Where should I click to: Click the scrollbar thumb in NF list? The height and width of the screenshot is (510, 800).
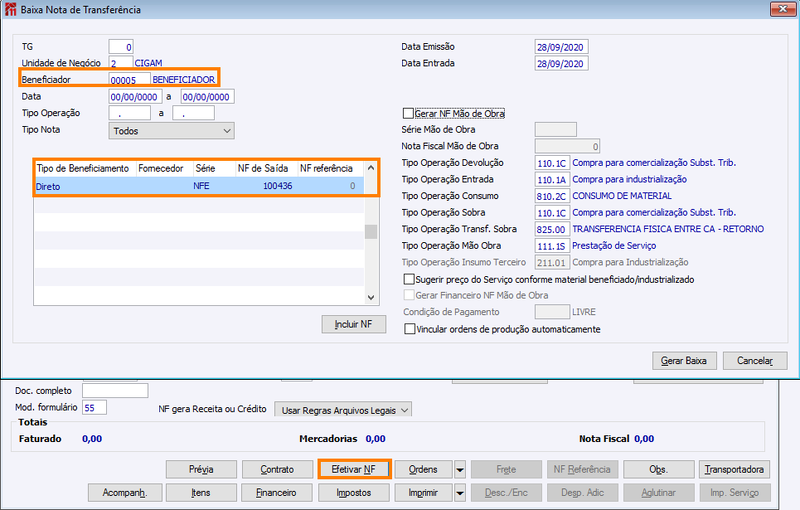pyautogui.click(x=371, y=232)
